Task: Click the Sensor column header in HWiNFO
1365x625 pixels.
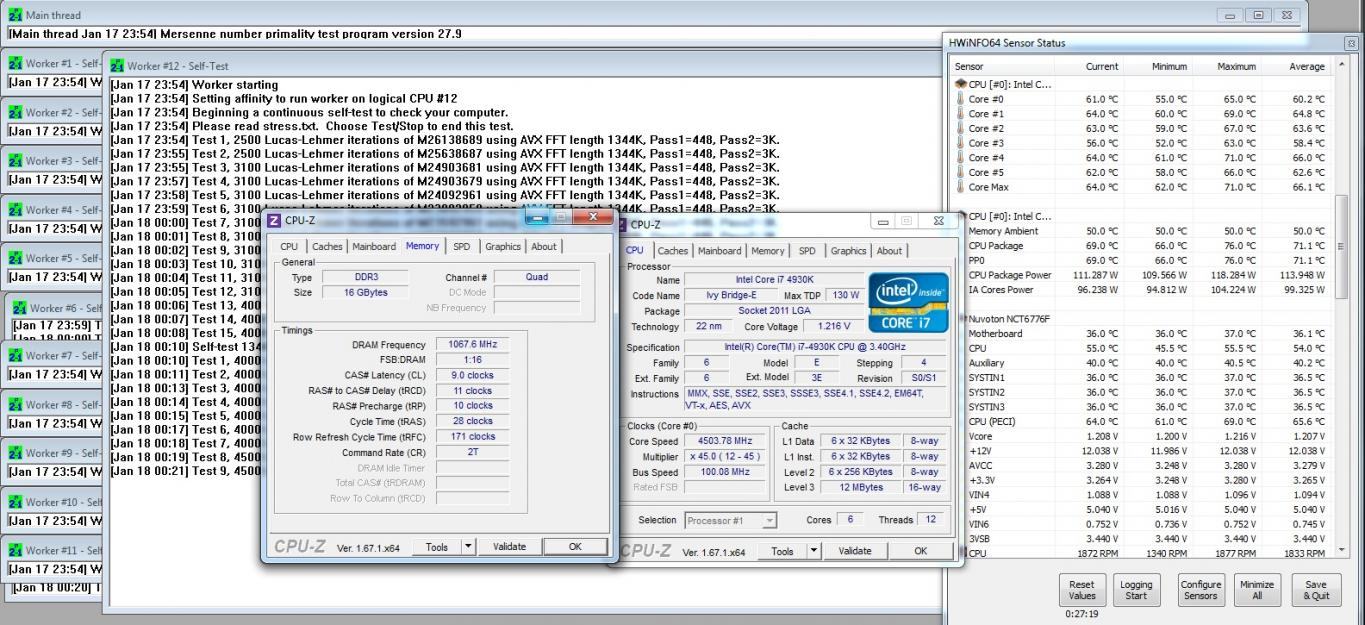Action: tap(1002, 67)
